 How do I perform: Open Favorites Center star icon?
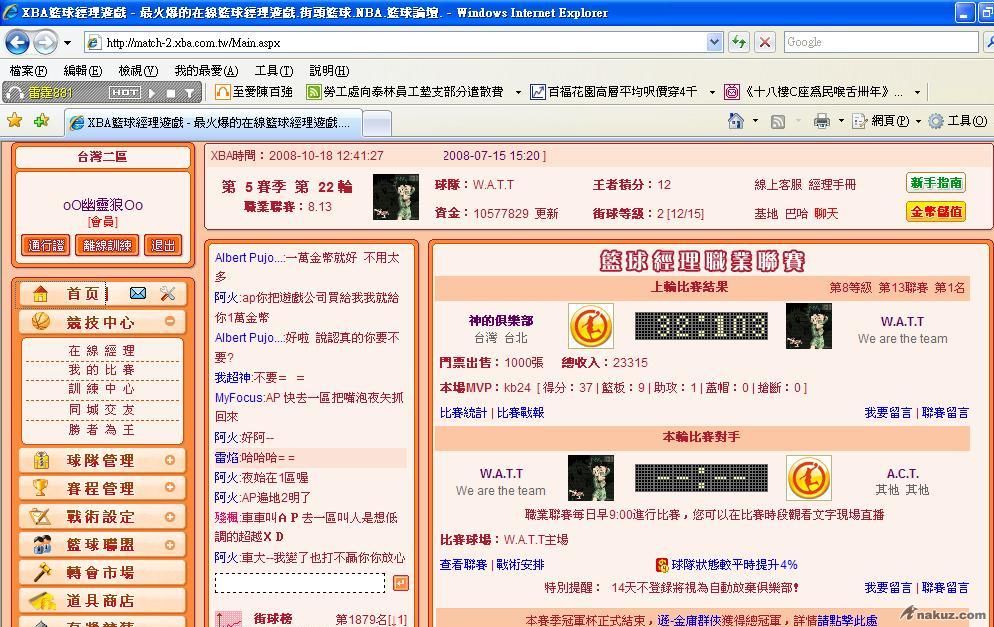(15, 121)
